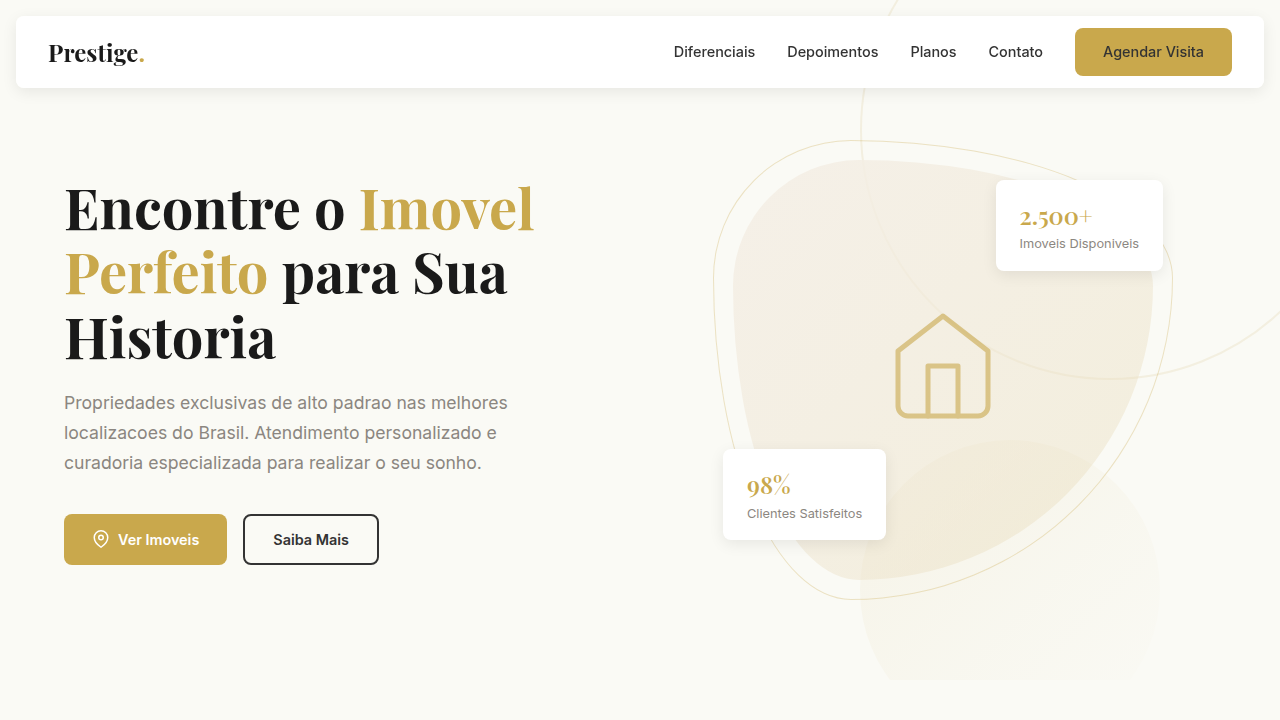Open the Depoimentos section from navigation

832,52
